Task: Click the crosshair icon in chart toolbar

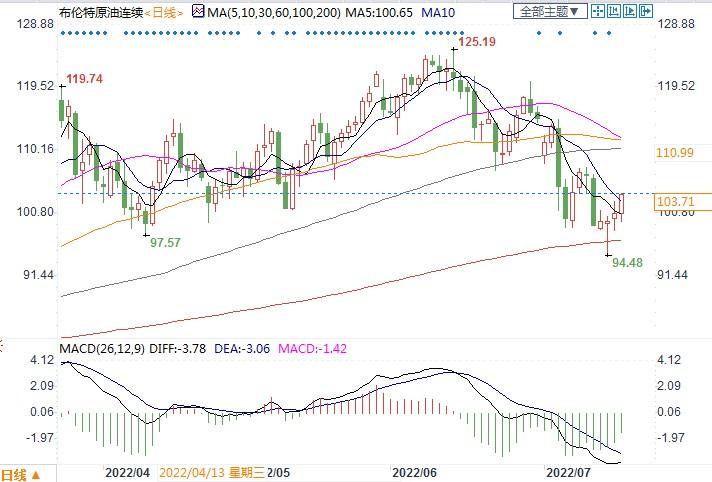Action: (597, 12)
